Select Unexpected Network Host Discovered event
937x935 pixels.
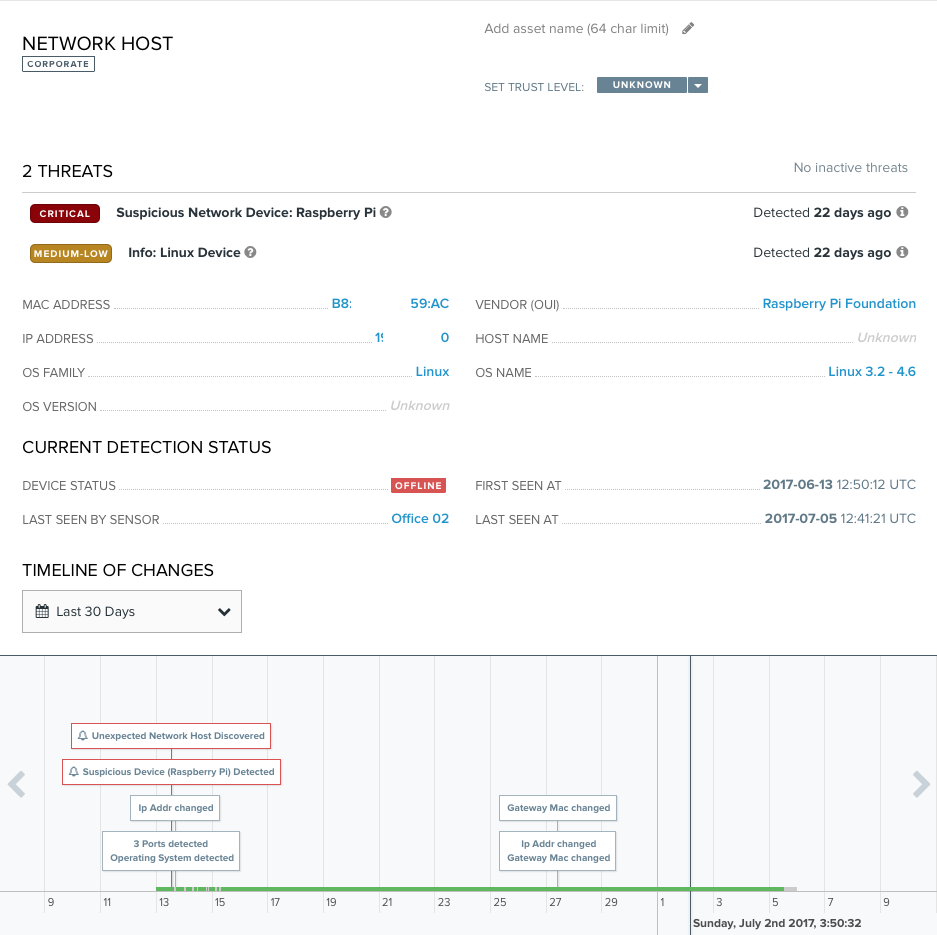(x=171, y=736)
